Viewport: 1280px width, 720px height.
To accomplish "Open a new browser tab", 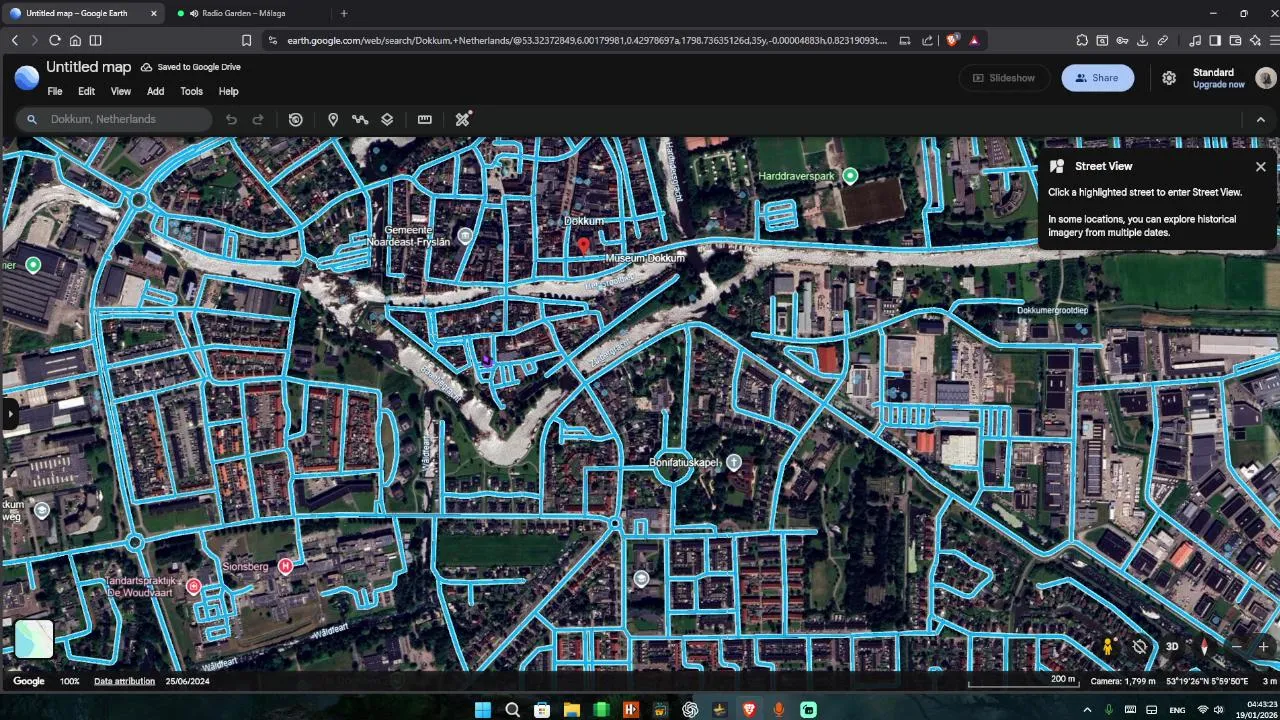I will pos(344,13).
